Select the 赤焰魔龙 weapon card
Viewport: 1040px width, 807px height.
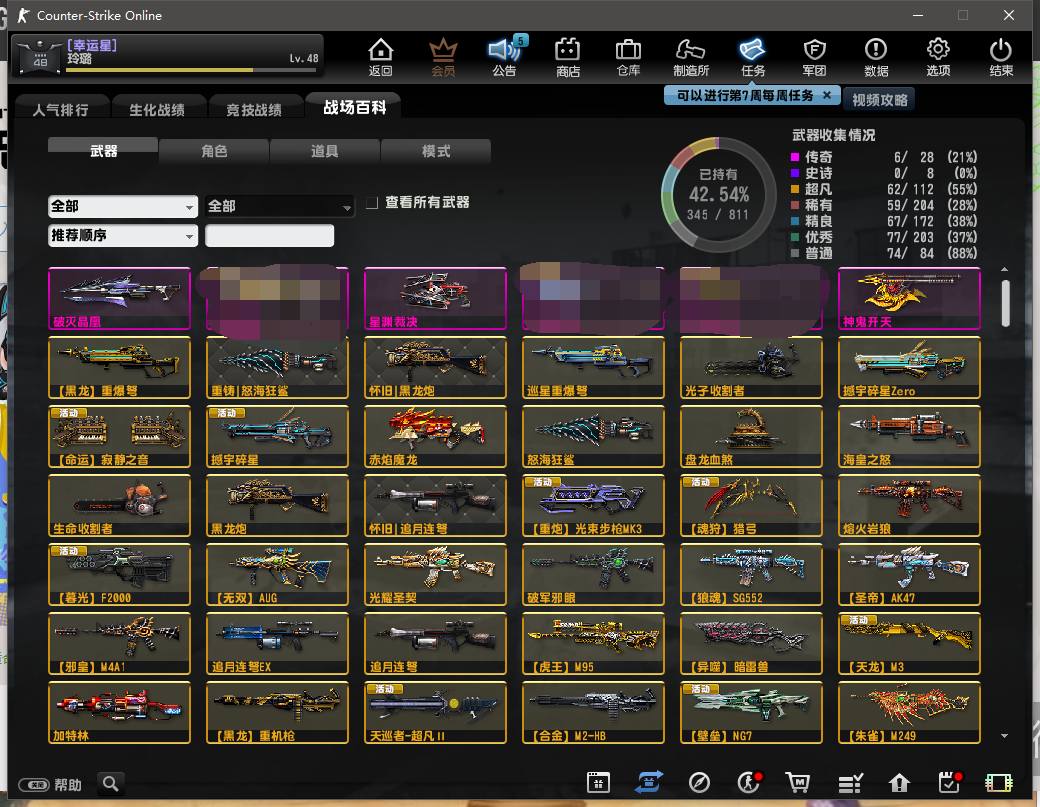[435, 436]
